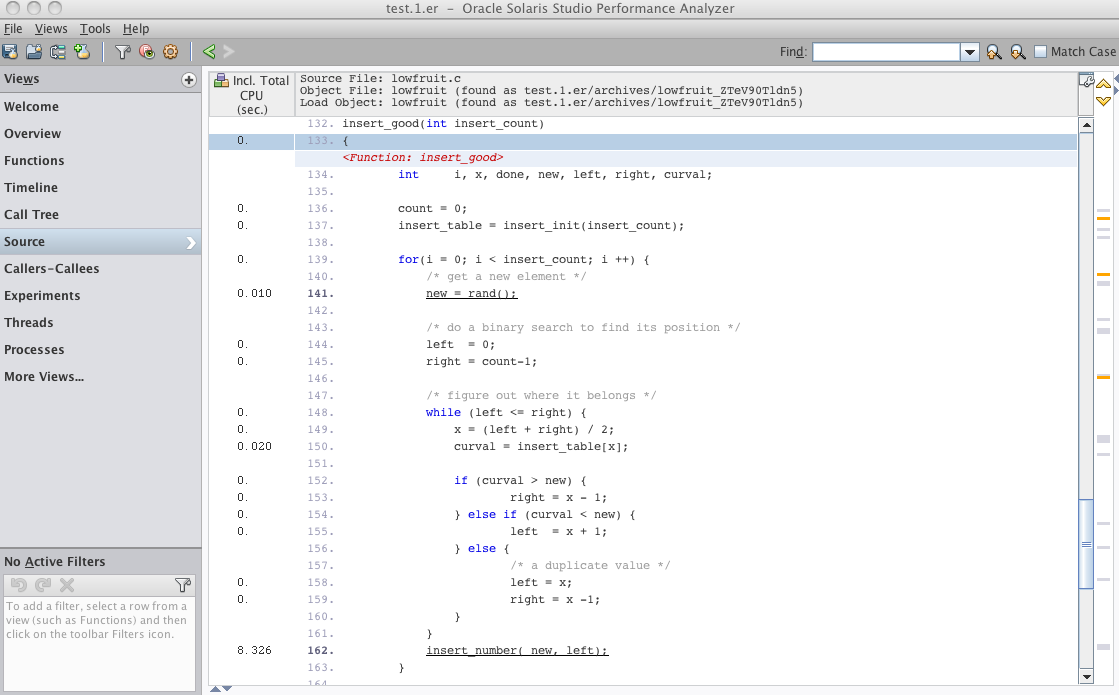Viewport: 1119px width, 695px height.
Task: Click the lowest orange marker in the overview strip
Action: point(1103,377)
